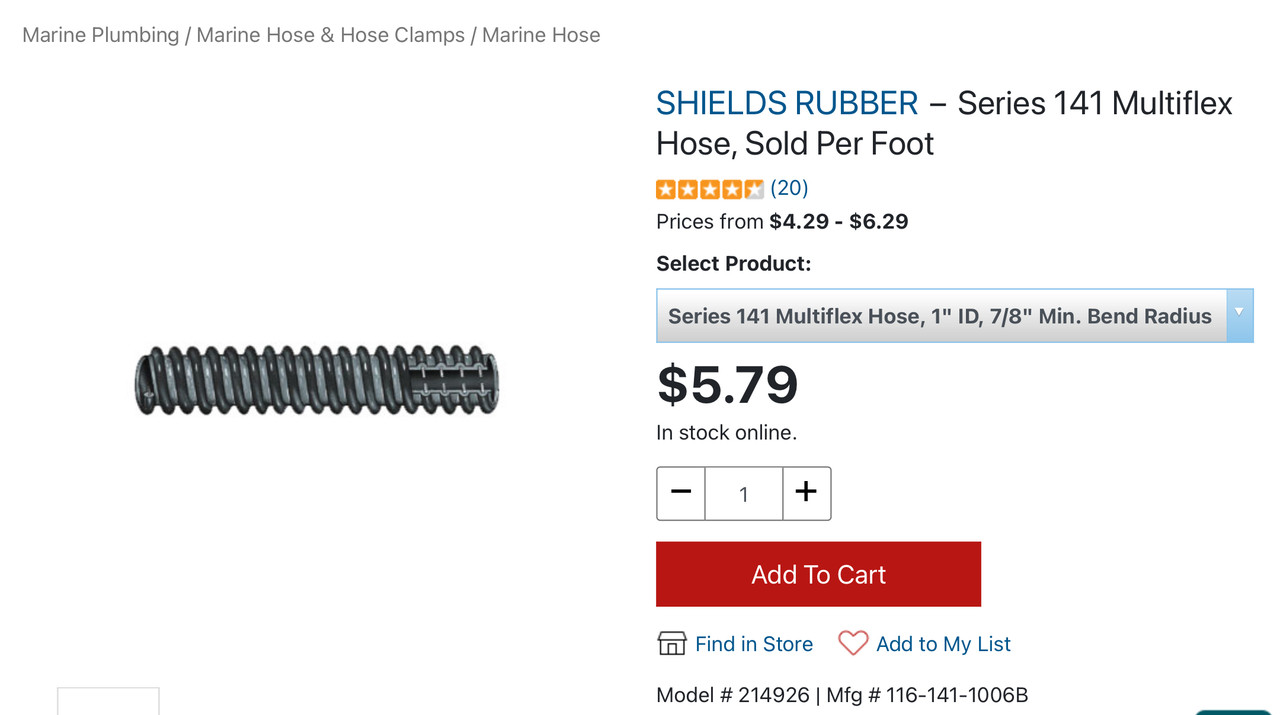
Task: View the (20) customer reviews link
Action: pyautogui.click(x=789, y=188)
